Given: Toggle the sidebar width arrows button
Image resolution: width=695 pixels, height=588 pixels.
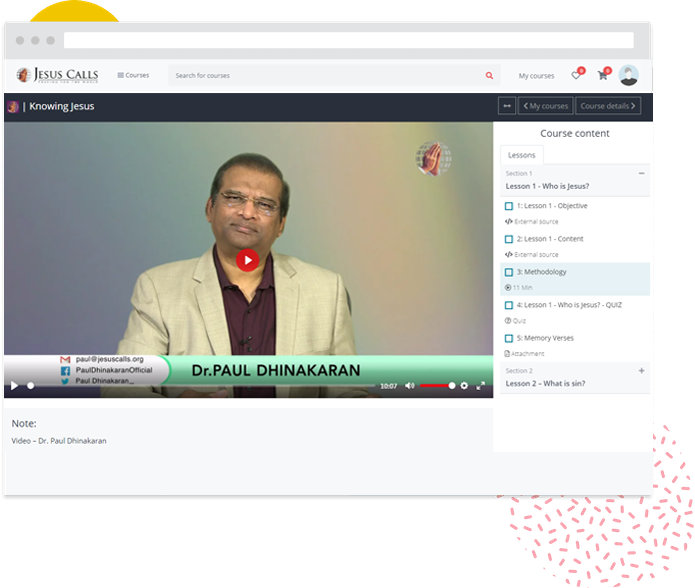Looking at the screenshot, I should coord(507,106).
